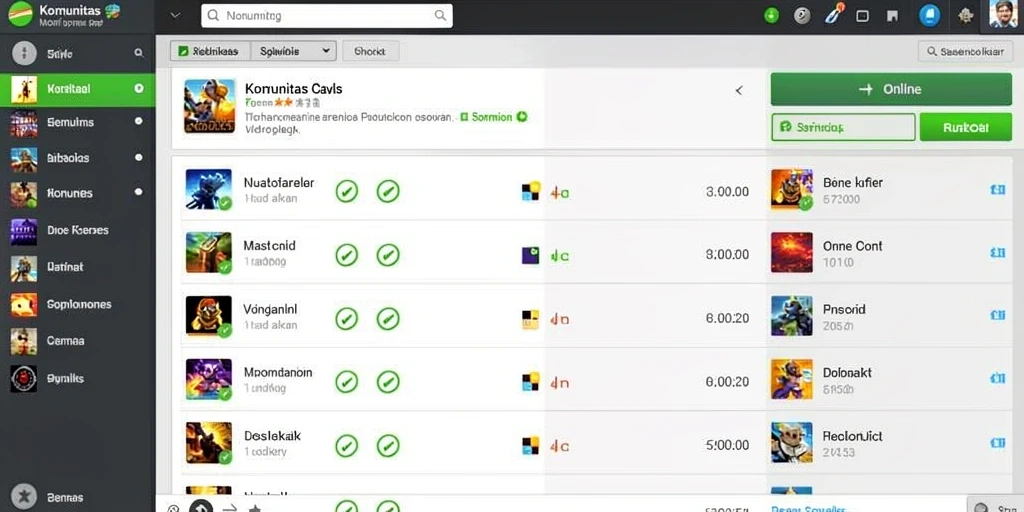Click the Bennas star icon in sidebar
1024x512 pixels.
pos(24,497)
